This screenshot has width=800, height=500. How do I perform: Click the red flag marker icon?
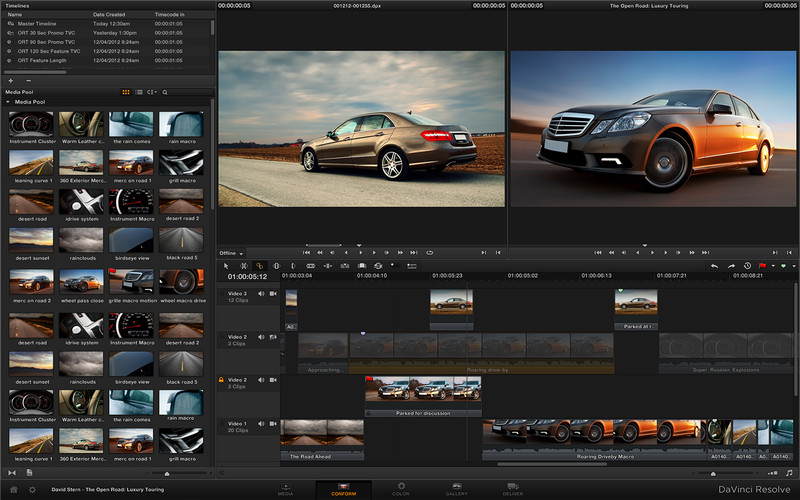point(762,266)
